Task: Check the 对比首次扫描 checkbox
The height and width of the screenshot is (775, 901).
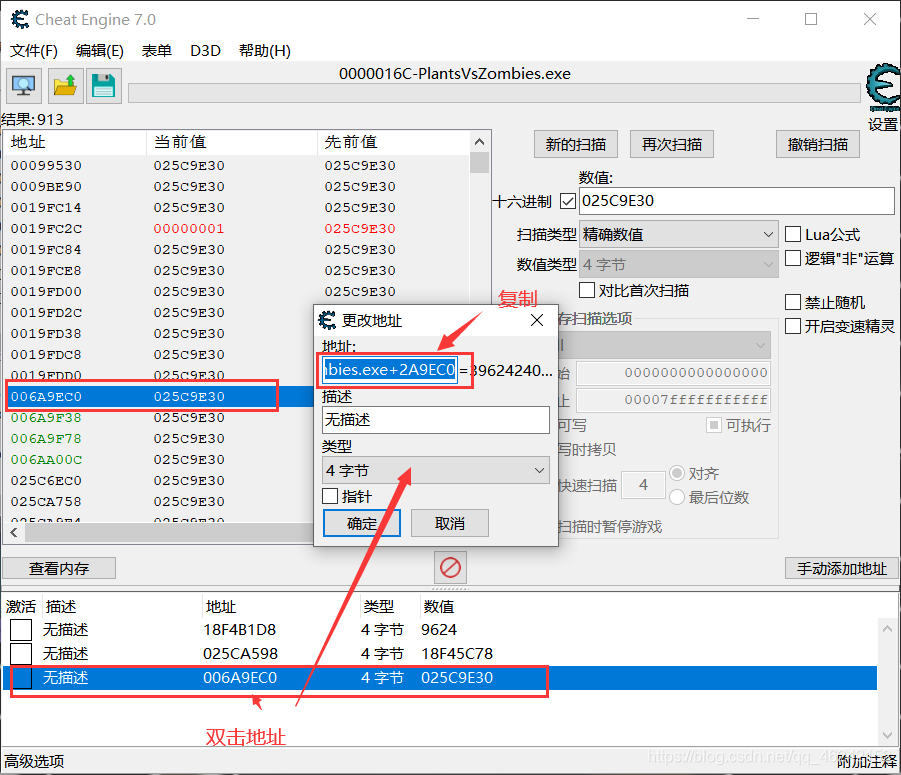Action: (x=587, y=290)
